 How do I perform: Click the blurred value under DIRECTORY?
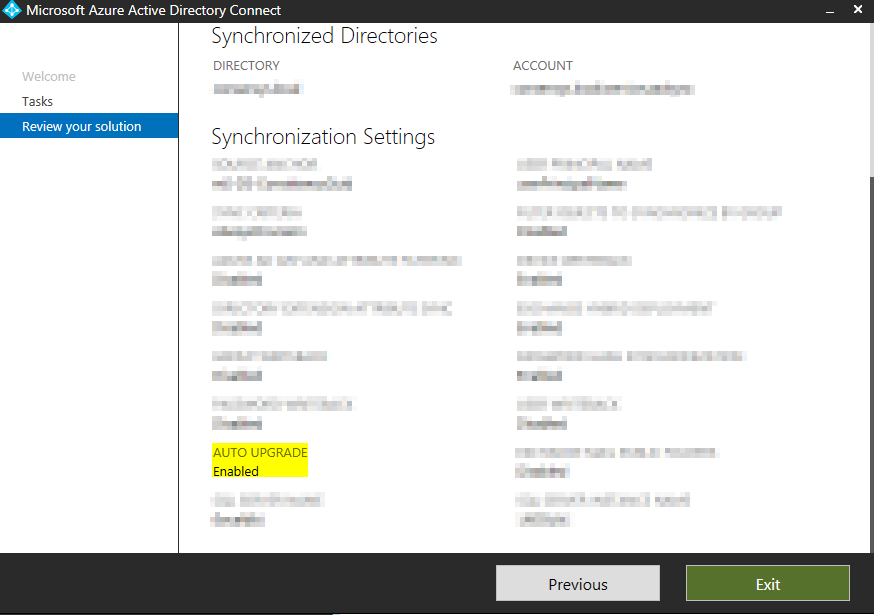pos(257,88)
